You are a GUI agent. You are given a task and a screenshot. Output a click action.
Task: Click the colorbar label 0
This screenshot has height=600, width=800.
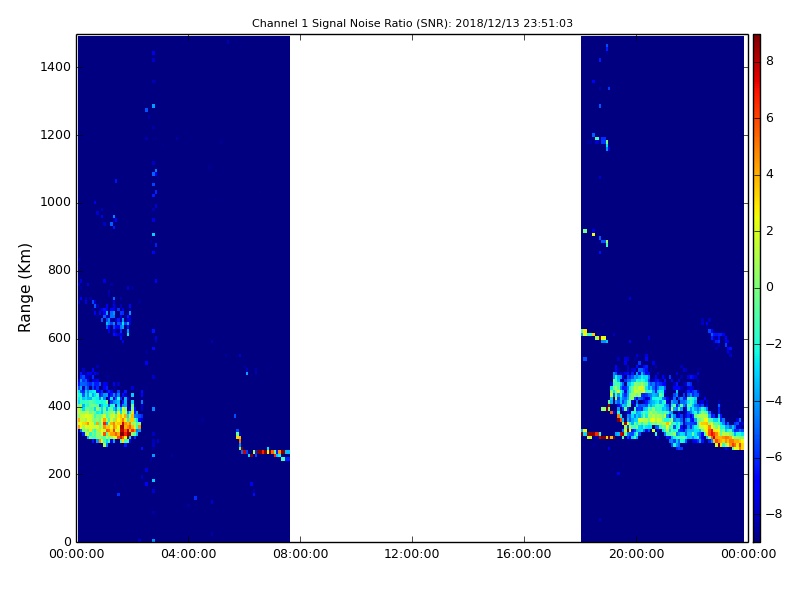770,287
